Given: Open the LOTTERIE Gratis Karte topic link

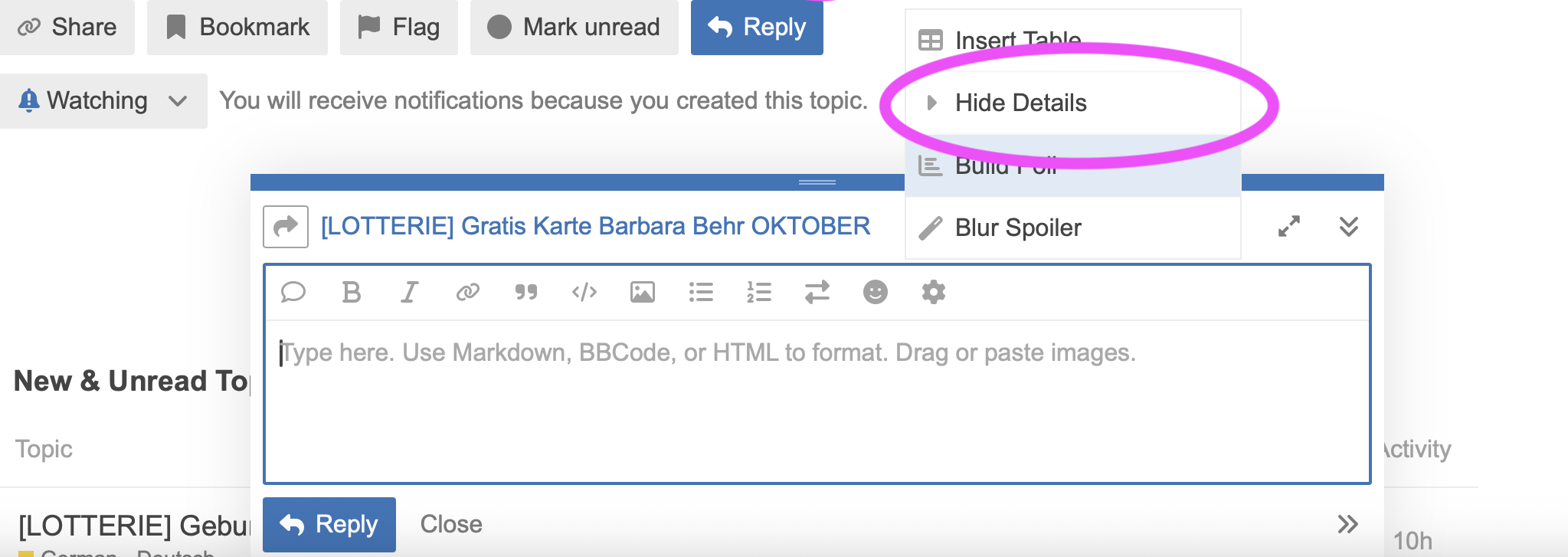Looking at the screenshot, I should 595,226.
